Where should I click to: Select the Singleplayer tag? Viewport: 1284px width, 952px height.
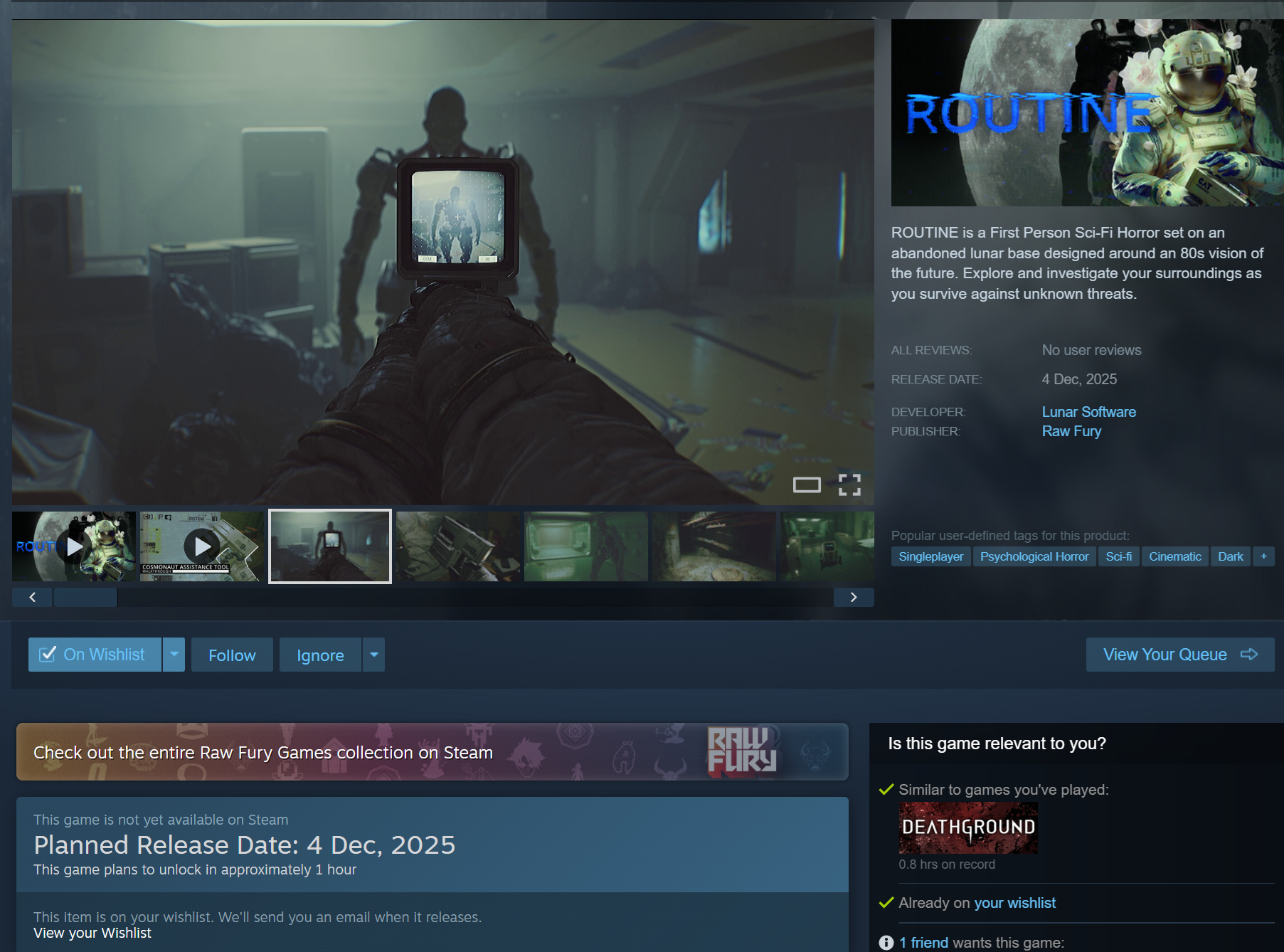point(930,556)
